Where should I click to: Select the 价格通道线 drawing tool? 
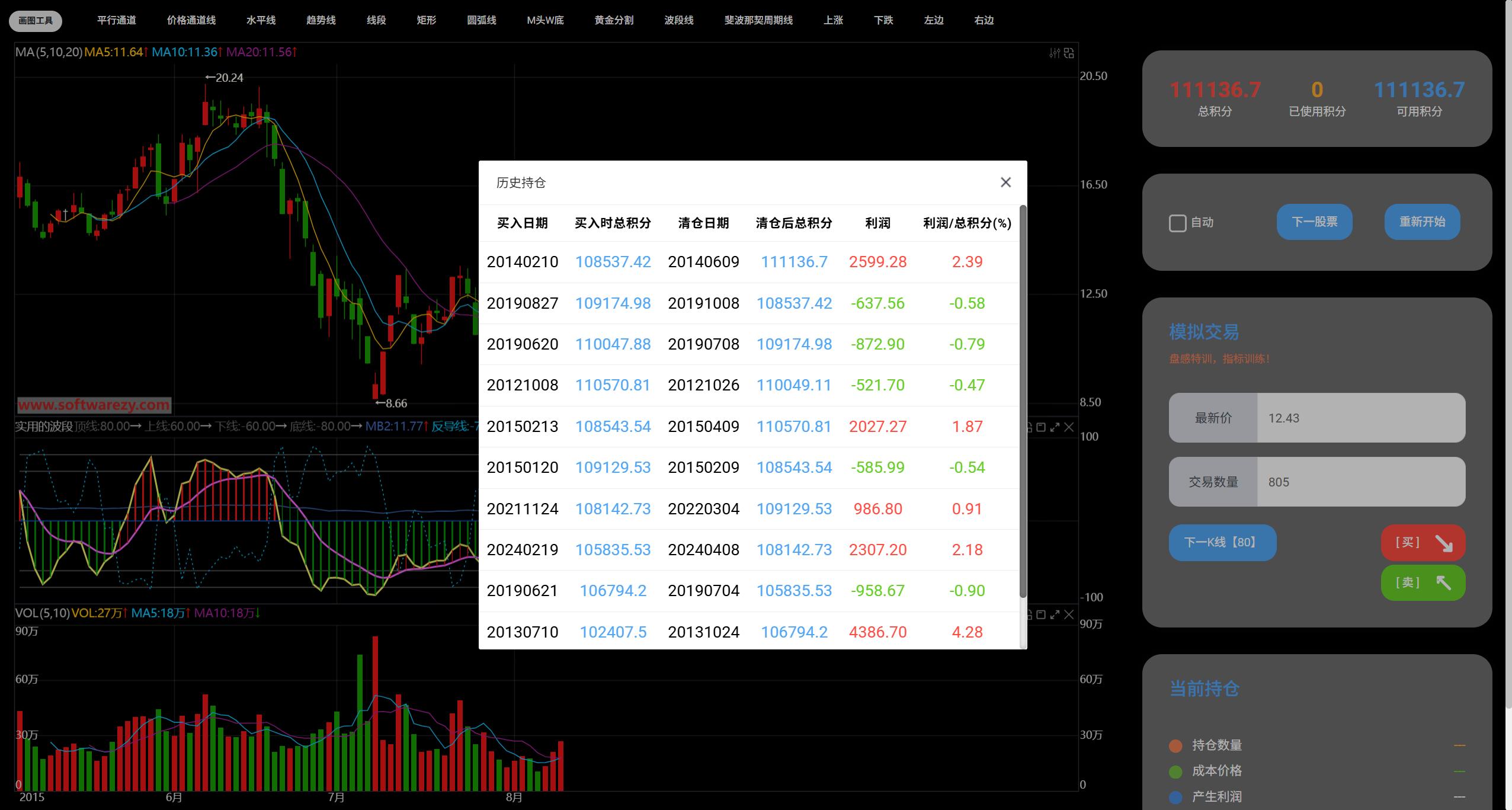click(191, 20)
